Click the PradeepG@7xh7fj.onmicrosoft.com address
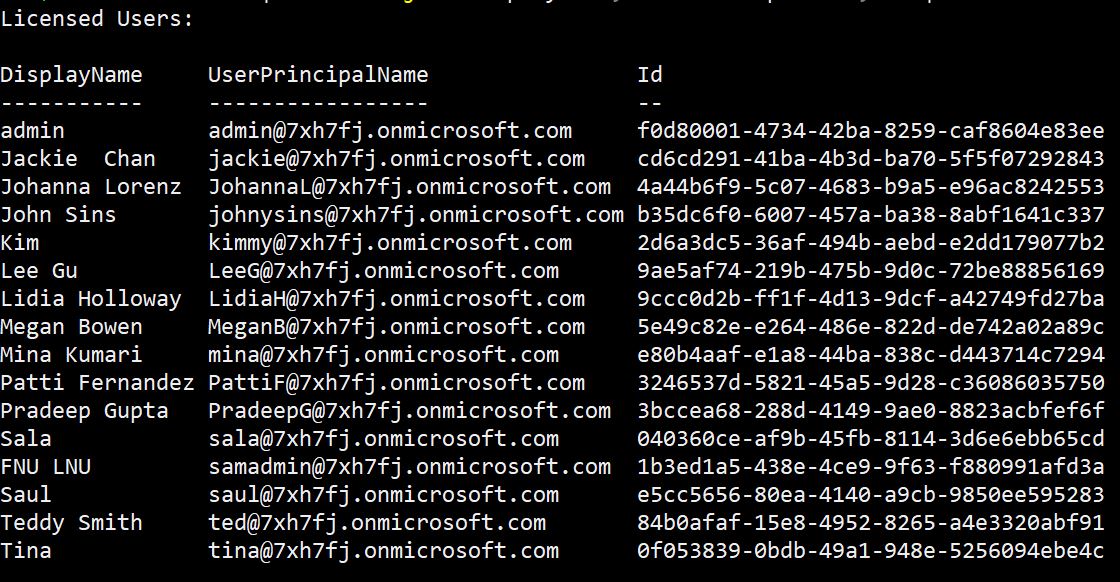Image resolution: width=1120 pixels, height=582 pixels. (x=409, y=411)
